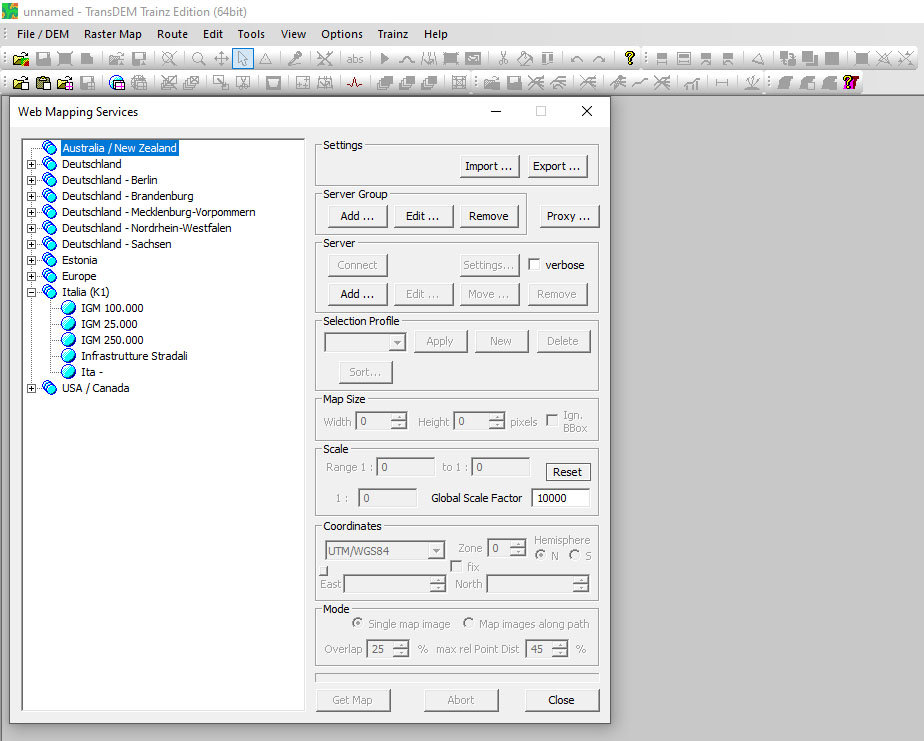Click the scissors icon beside the paint bucket
The height and width of the screenshot is (741, 924).
(x=503, y=58)
